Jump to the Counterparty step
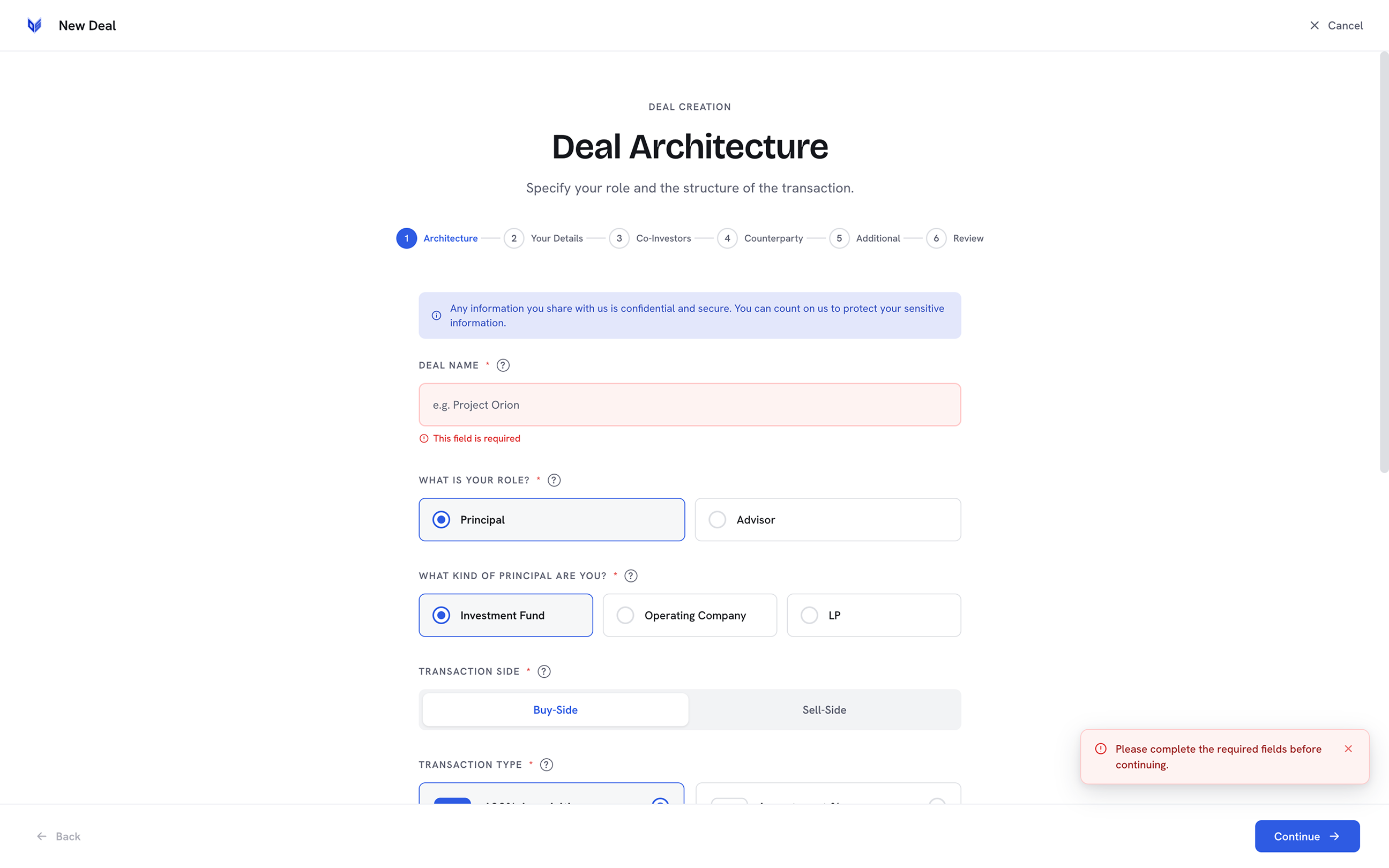This screenshot has width=1389, height=868. click(x=759, y=238)
